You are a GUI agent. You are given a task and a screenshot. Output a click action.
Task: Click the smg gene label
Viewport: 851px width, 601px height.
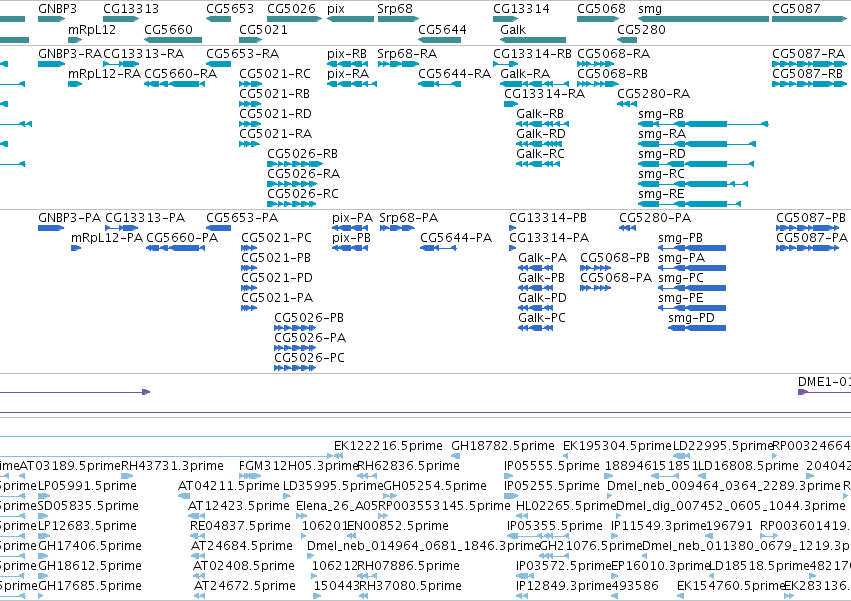650,9
